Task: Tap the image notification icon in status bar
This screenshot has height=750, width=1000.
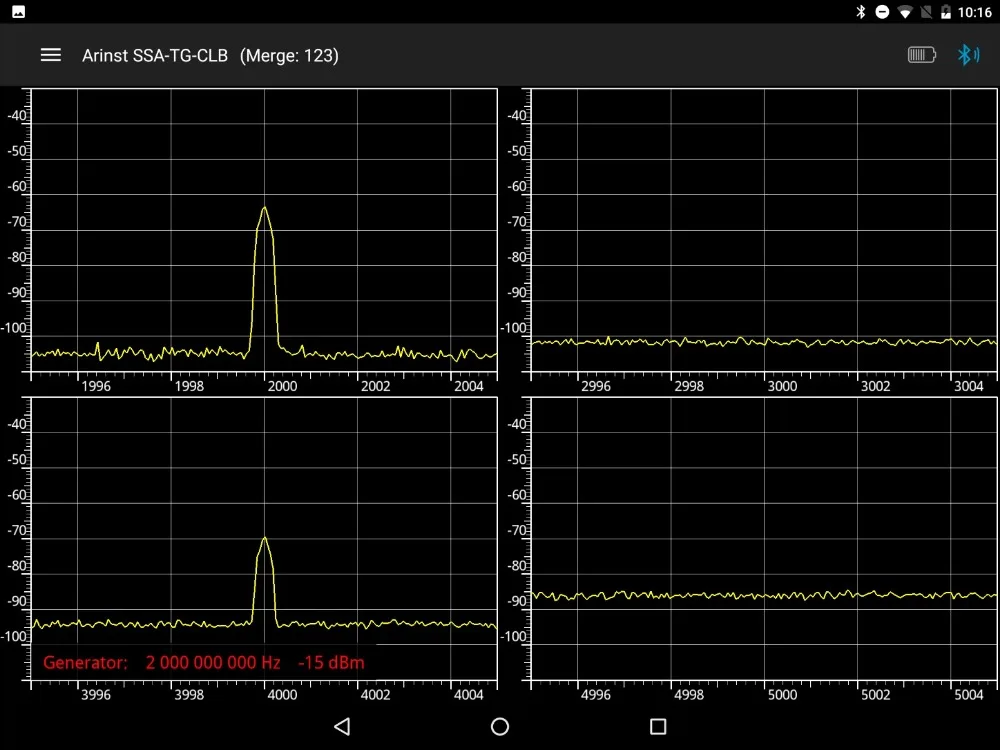Action: (18, 11)
